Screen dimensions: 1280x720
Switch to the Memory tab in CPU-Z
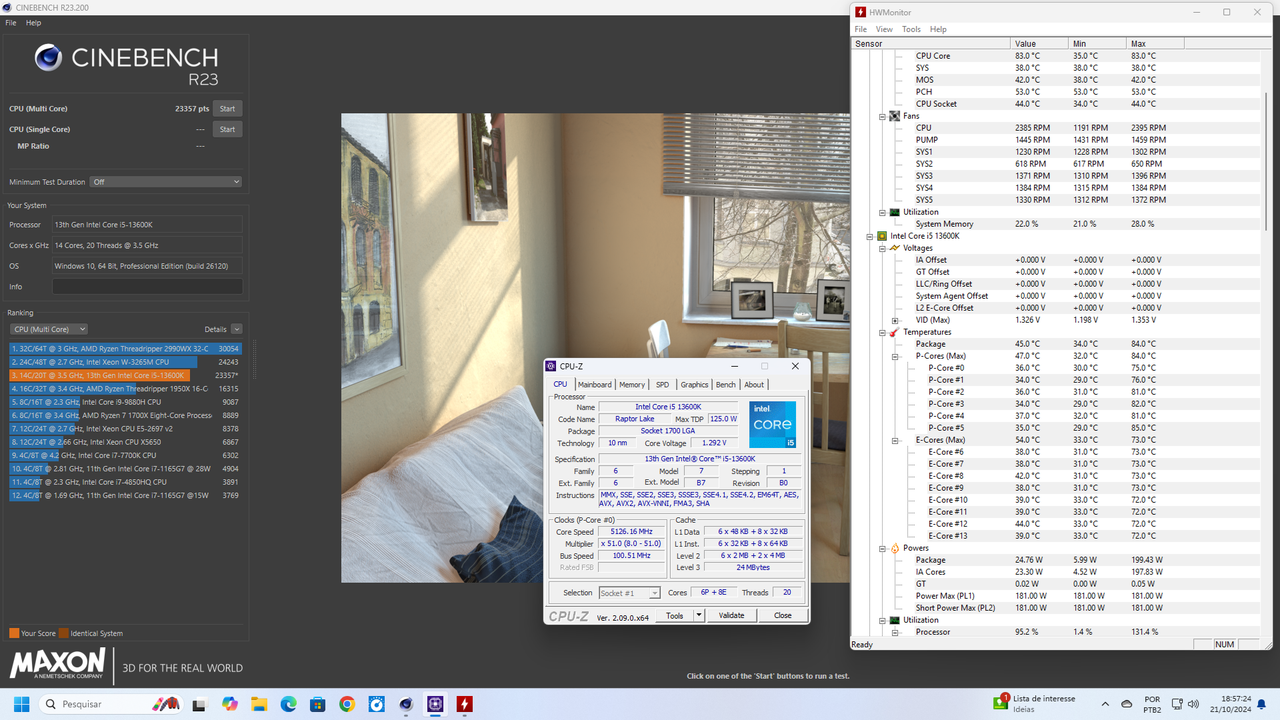(x=632, y=384)
